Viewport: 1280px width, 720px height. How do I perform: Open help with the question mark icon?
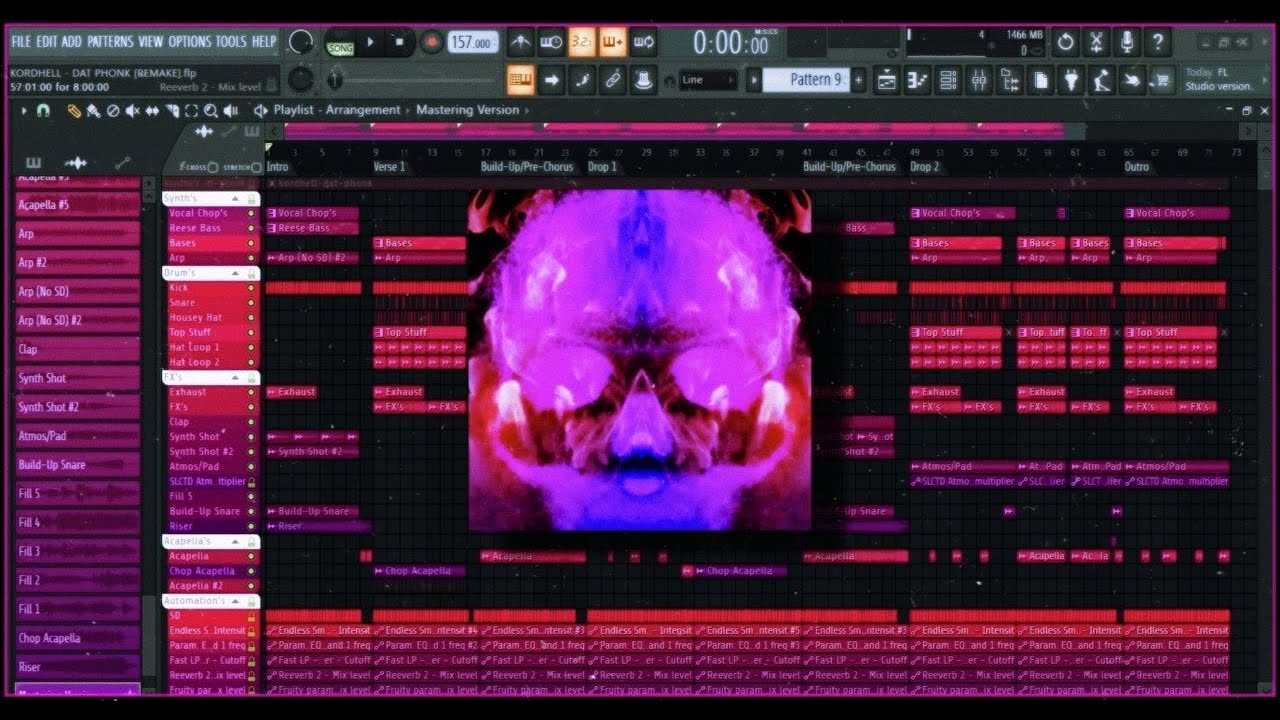pos(1158,42)
